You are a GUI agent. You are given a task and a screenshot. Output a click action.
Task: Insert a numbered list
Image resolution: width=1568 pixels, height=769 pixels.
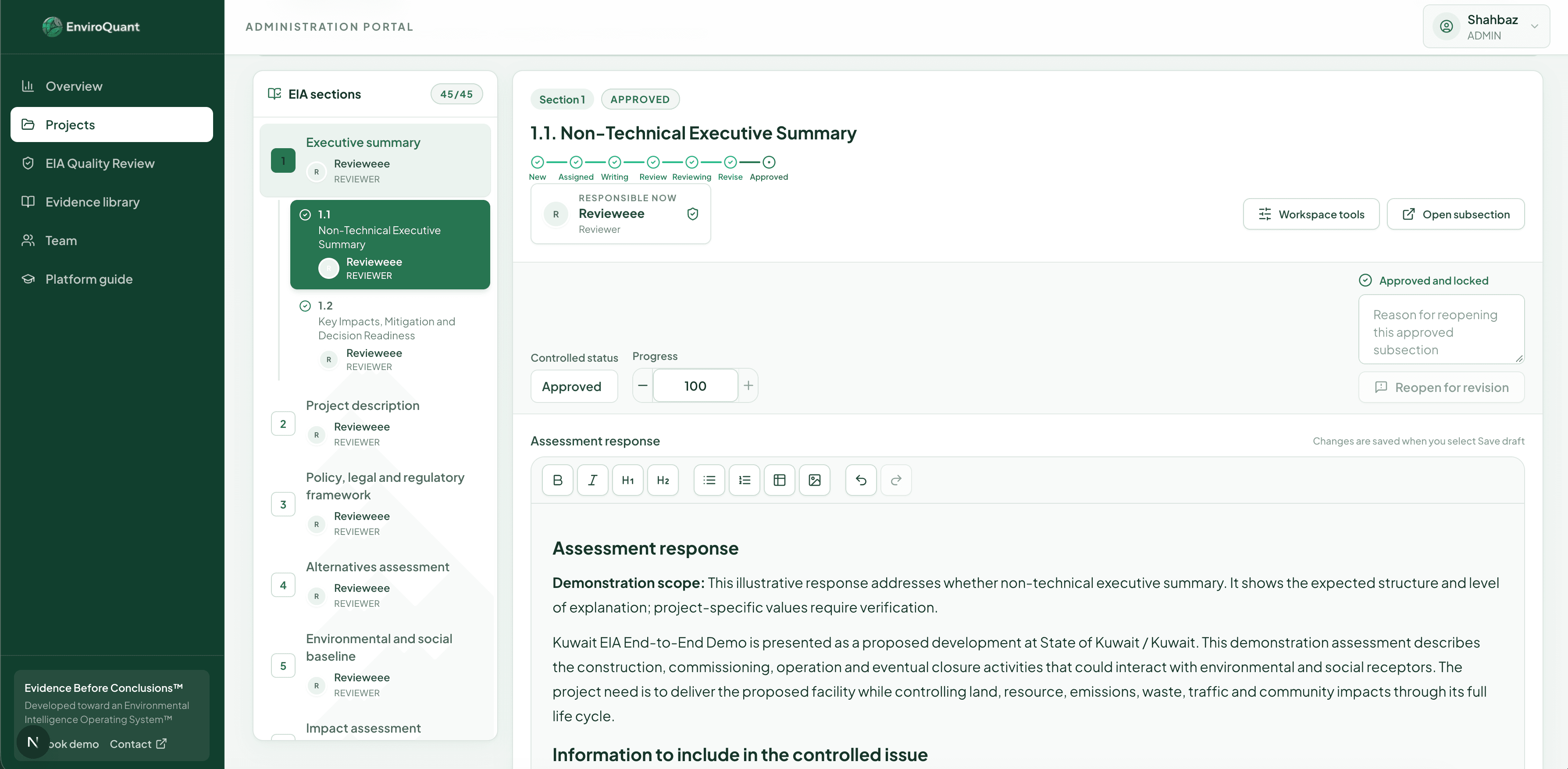[745, 480]
